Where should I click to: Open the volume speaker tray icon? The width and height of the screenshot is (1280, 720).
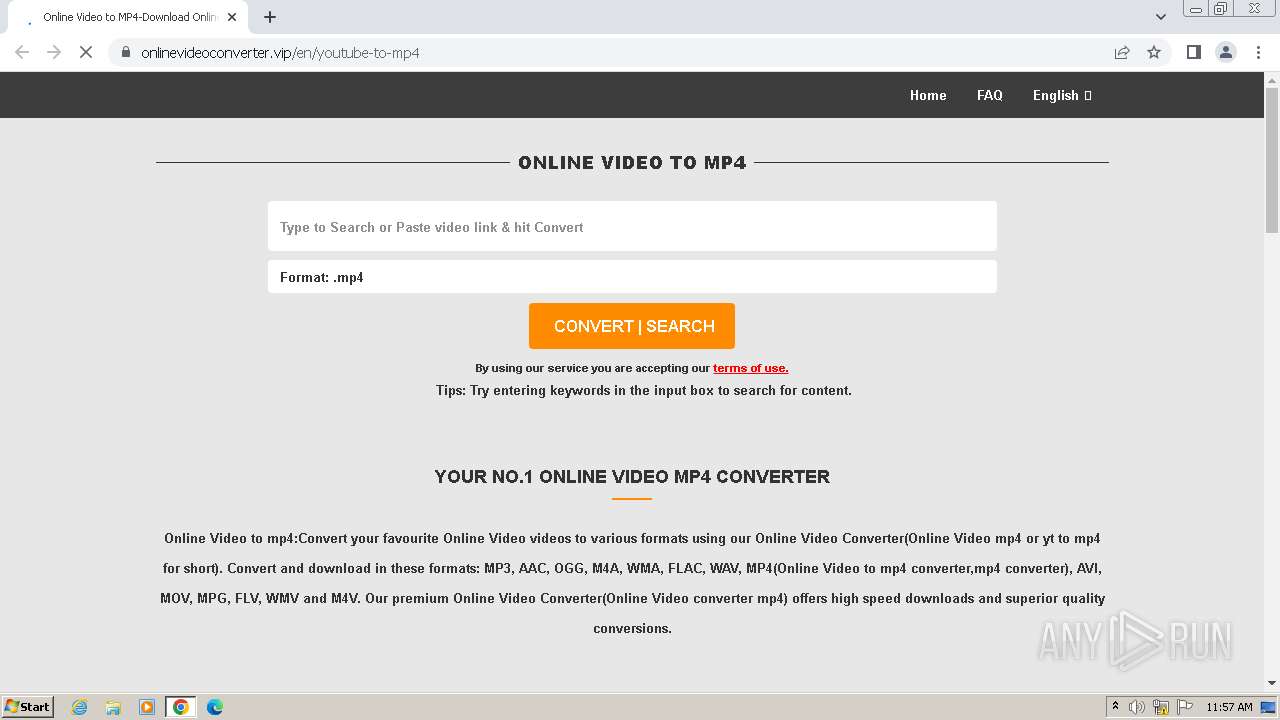click(1137, 707)
